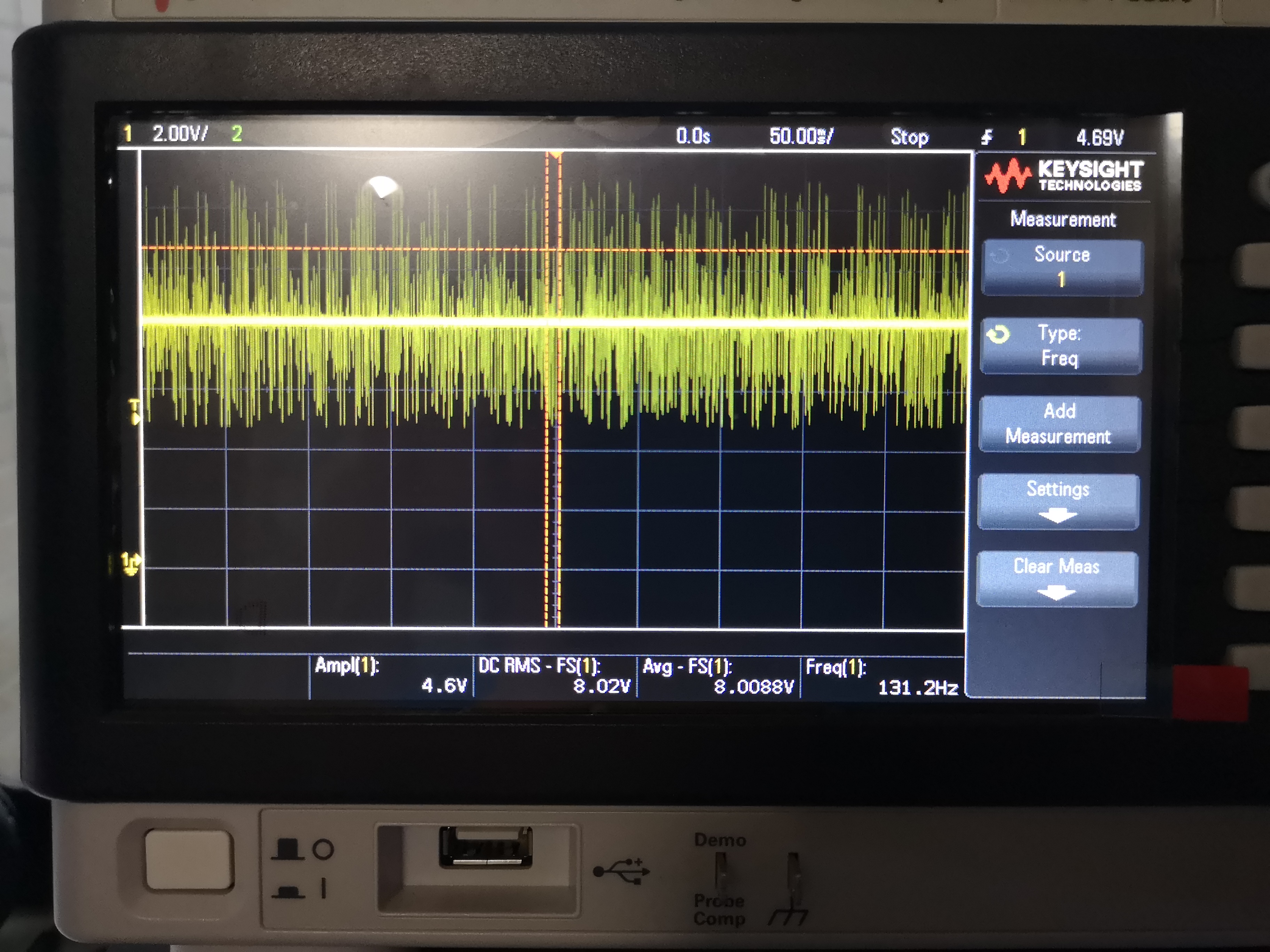
Task: Click the Stop run status indicator
Action: tap(909, 137)
